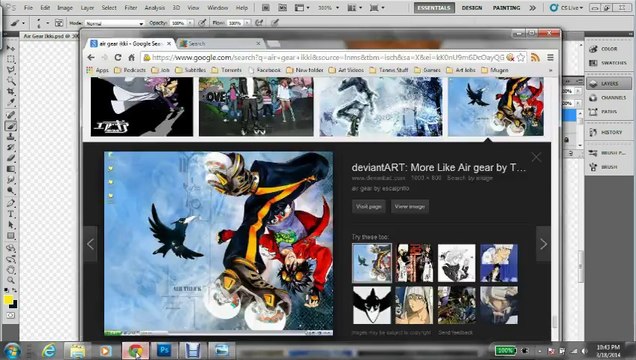
Task: Toggle the Brush panel from options bar
Action: [59, 23]
